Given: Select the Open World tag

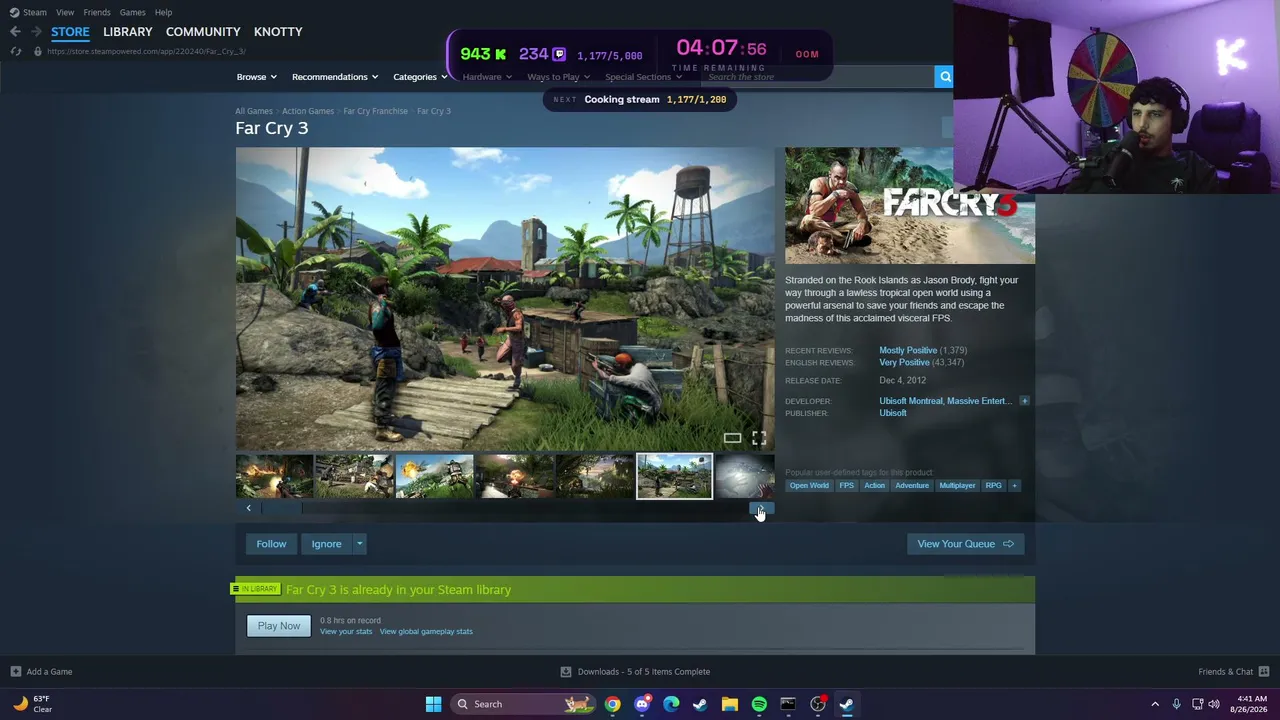Looking at the screenshot, I should tap(809, 486).
